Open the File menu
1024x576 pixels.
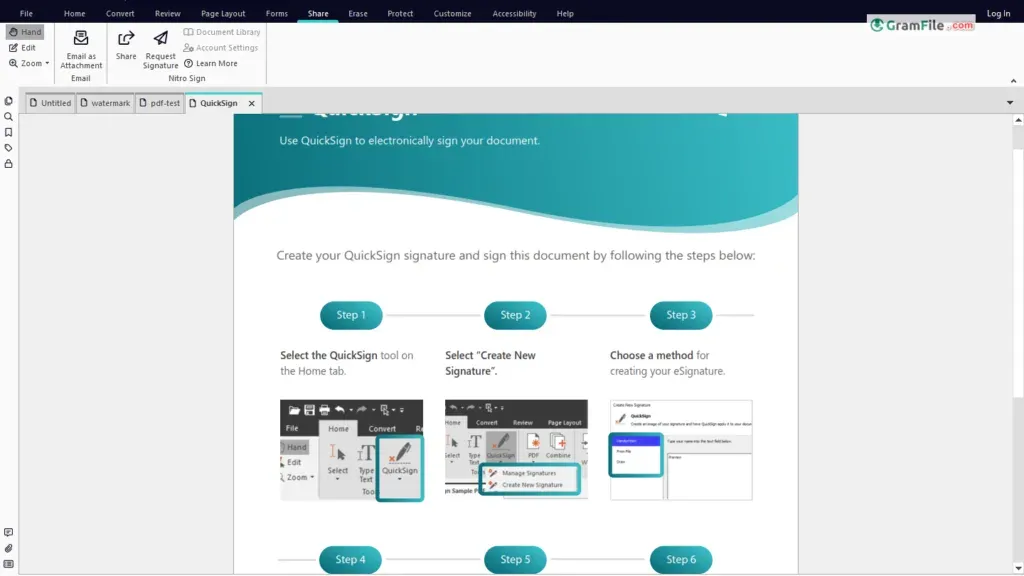pyautogui.click(x=26, y=13)
